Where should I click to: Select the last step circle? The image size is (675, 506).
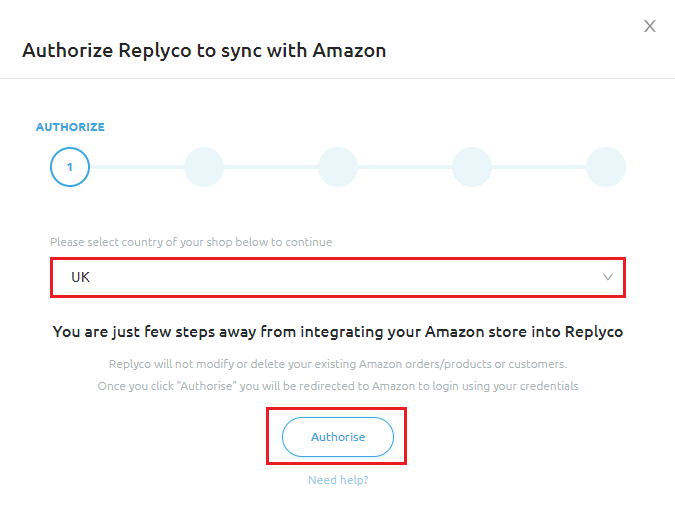pyautogui.click(x=606, y=167)
